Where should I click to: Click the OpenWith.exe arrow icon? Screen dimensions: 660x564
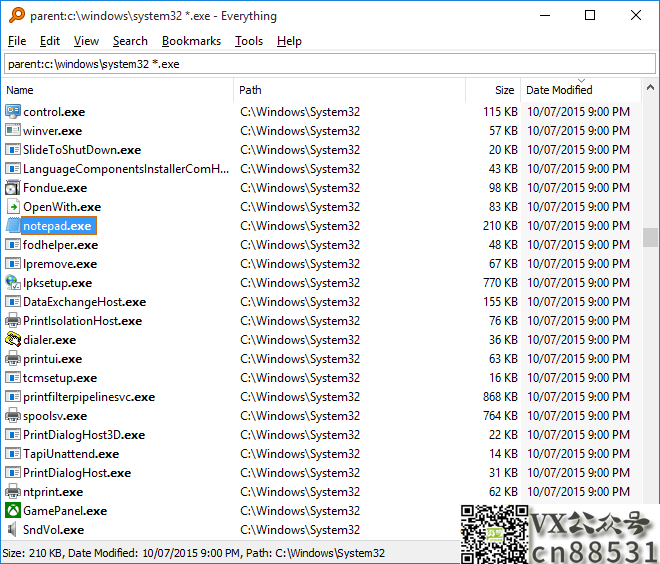(x=12, y=207)
